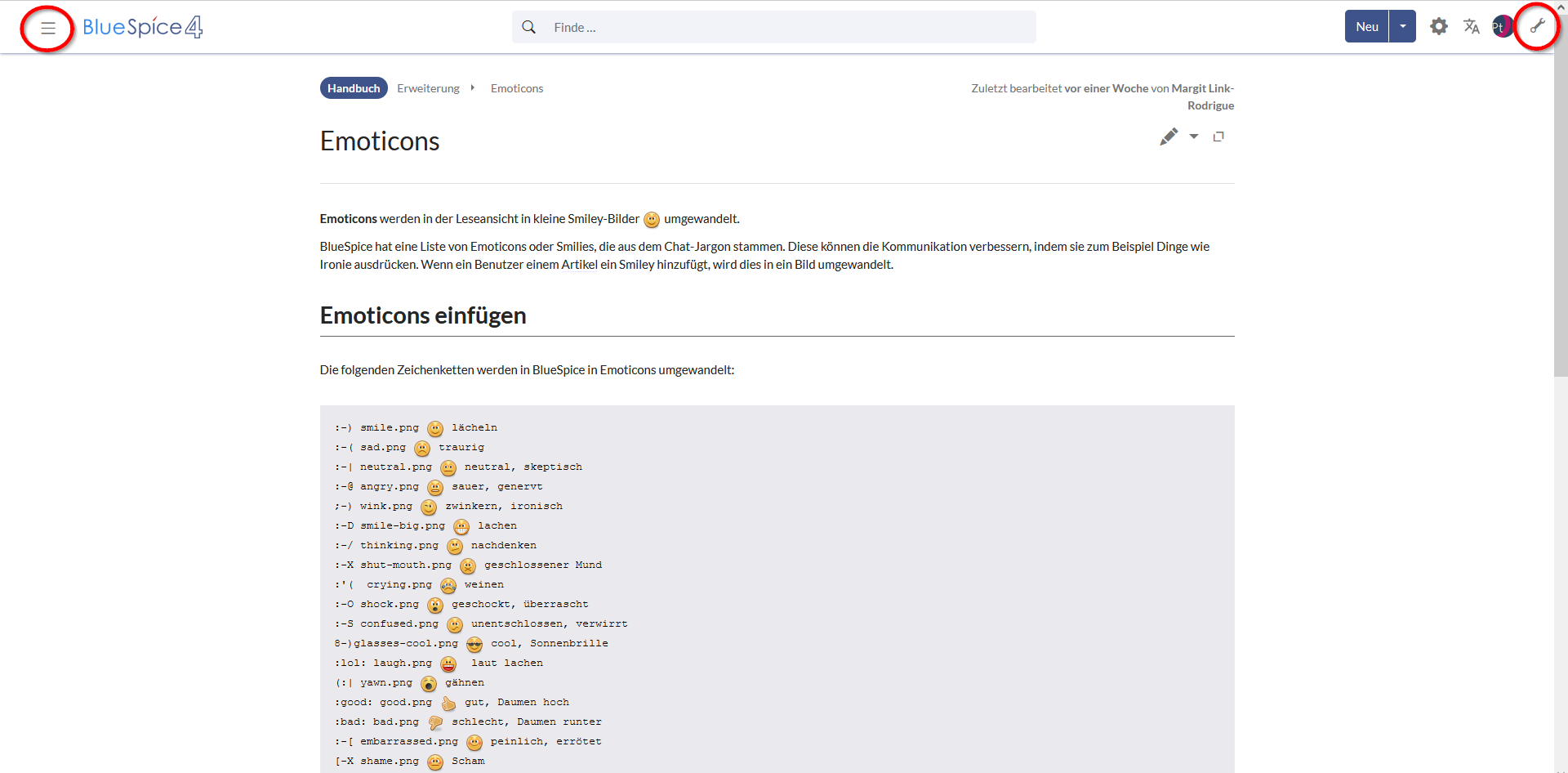Click the smile.png emoticon image

(x=435, y=428)
